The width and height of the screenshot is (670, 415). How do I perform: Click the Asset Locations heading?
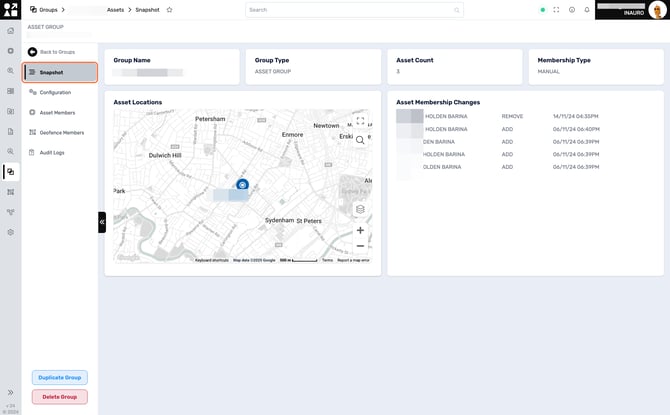click(x=138, y=102)
